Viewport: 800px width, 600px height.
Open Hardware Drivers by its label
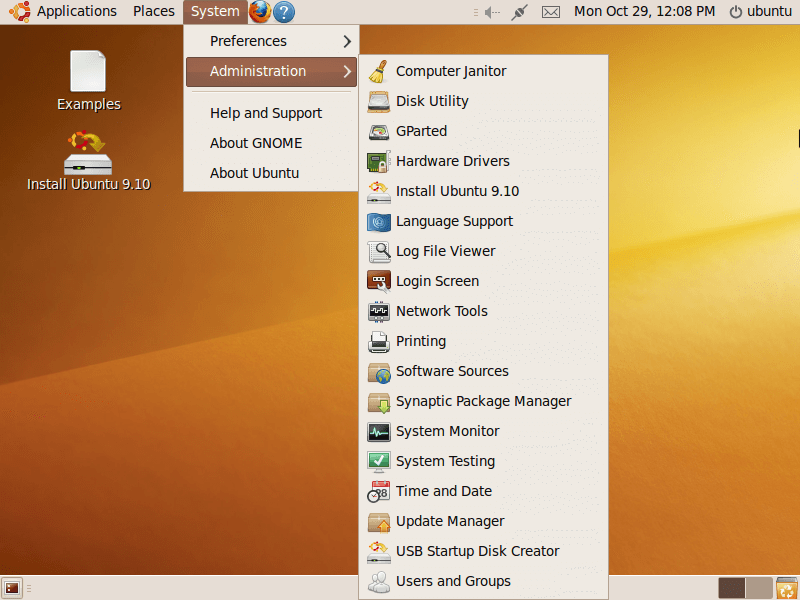pos(453,161)
